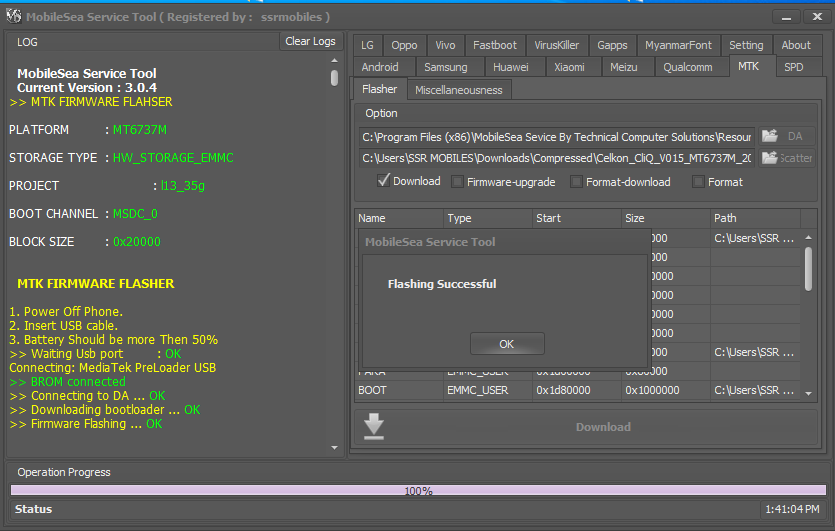835x531 pixels.
Task: Select the Fastboot tab
Action: (495, 45)
